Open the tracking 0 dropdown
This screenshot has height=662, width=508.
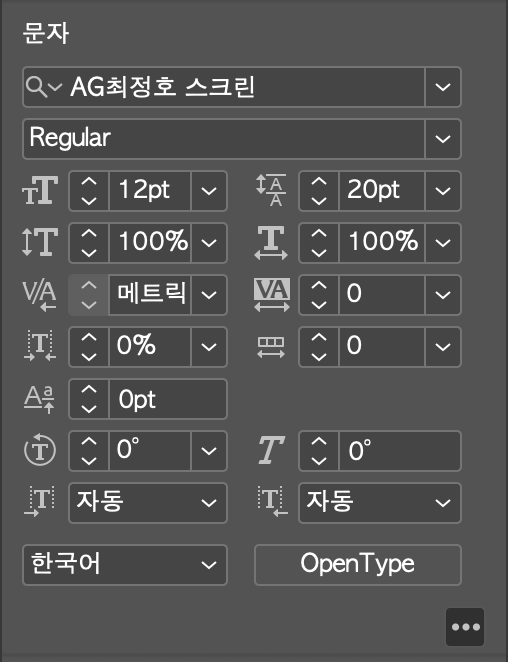click(x=443, y=295)
